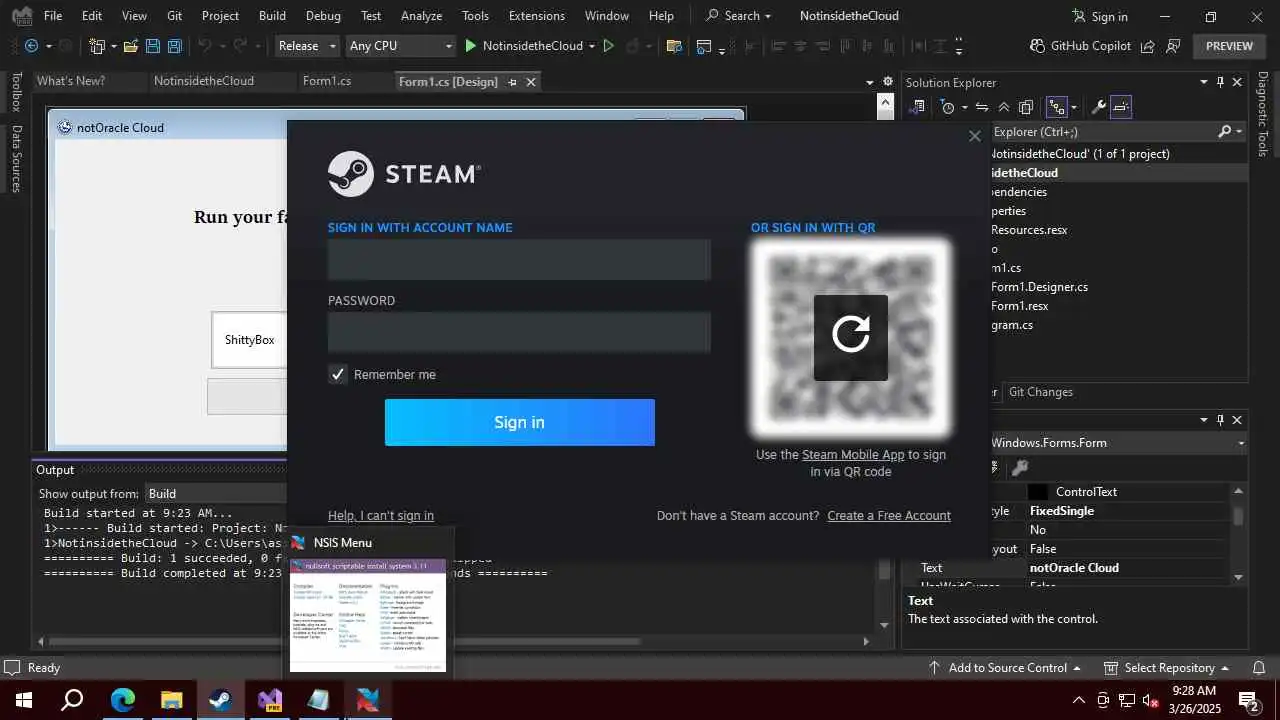
Task: Click the Property Pages wrench icon in Properties
Action: pyautogui.click(x=1019, y=467)
